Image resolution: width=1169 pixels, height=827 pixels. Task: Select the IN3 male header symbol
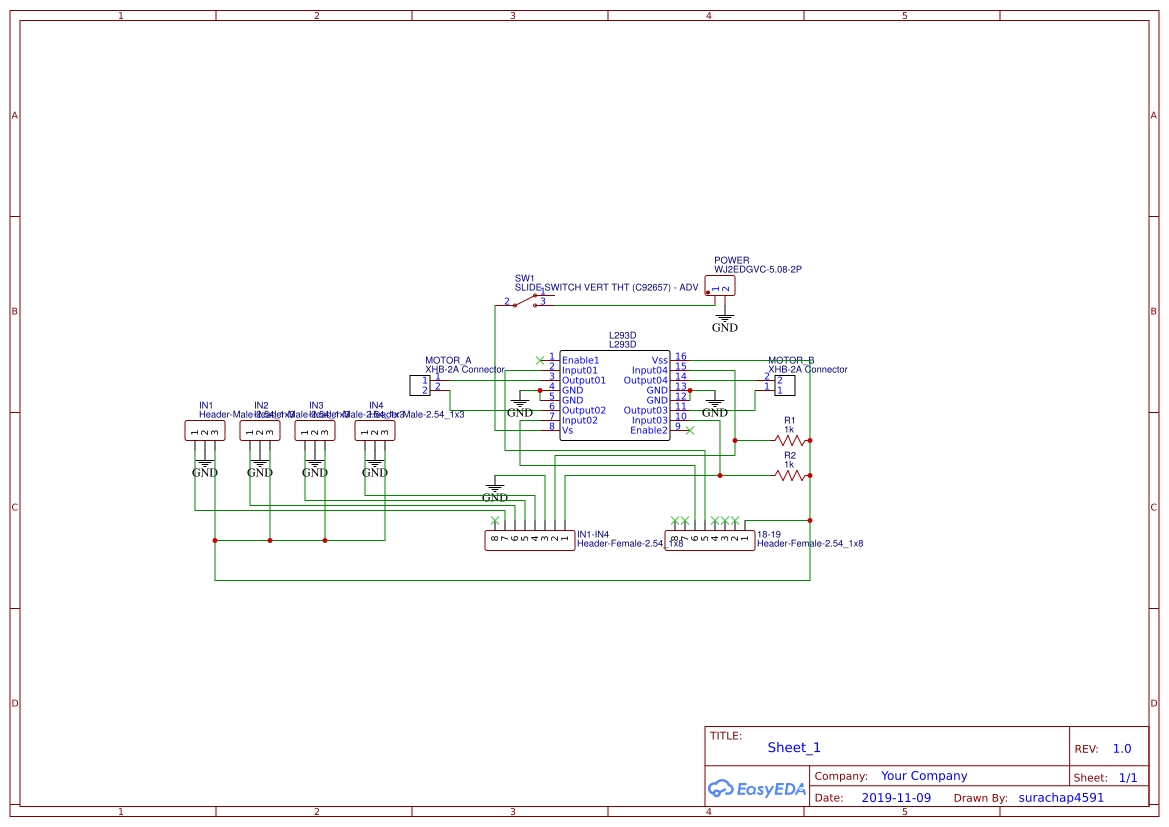315,431
